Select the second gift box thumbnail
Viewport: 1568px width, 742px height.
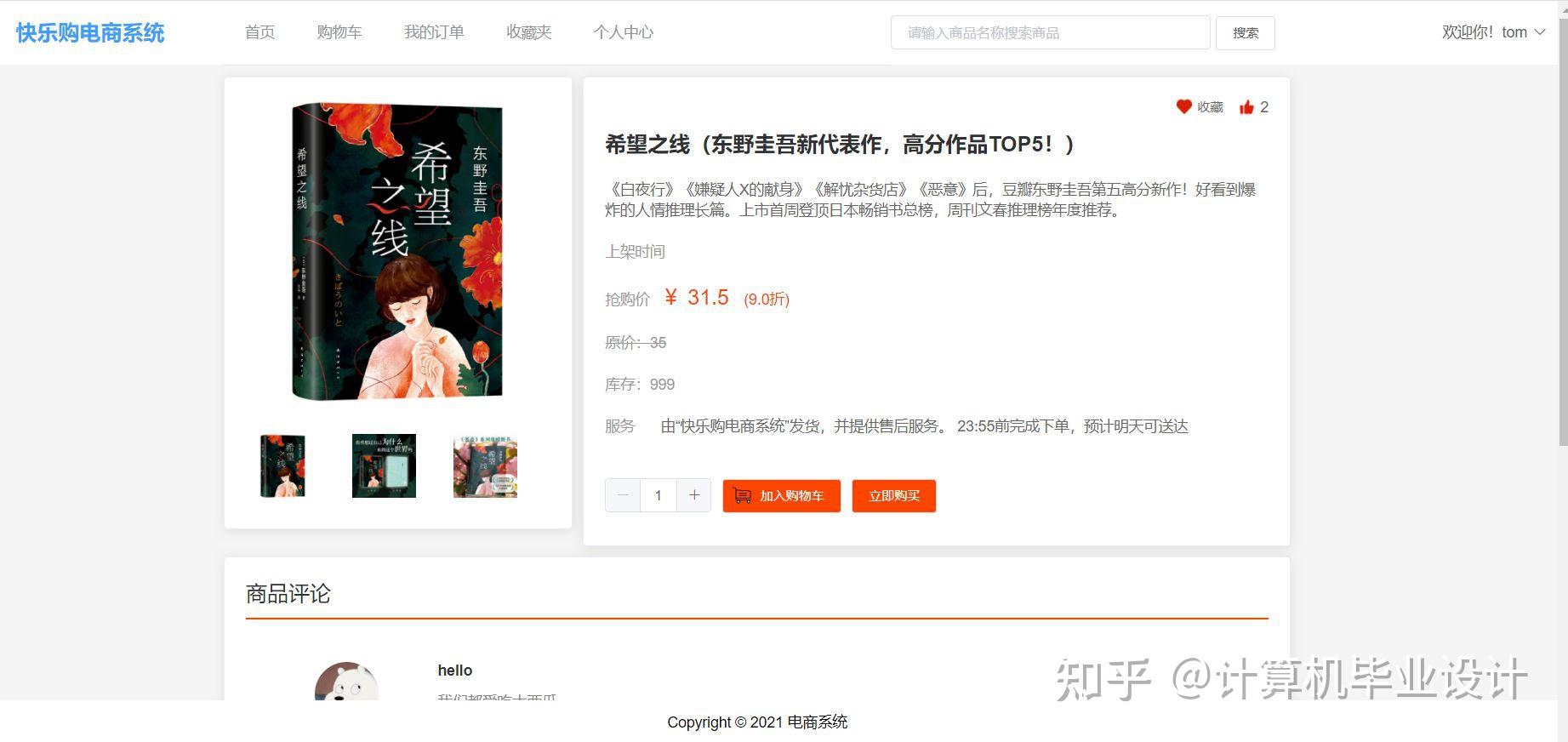(384, 465)
